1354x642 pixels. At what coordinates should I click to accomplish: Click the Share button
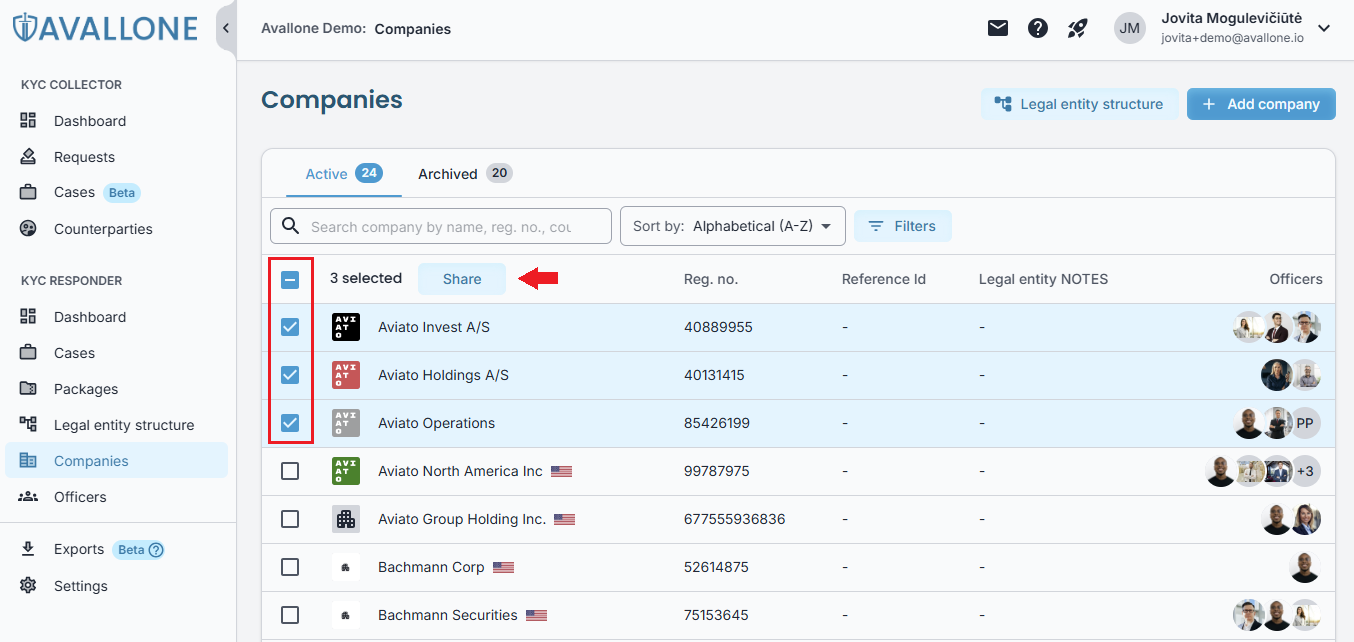point(462,279)
